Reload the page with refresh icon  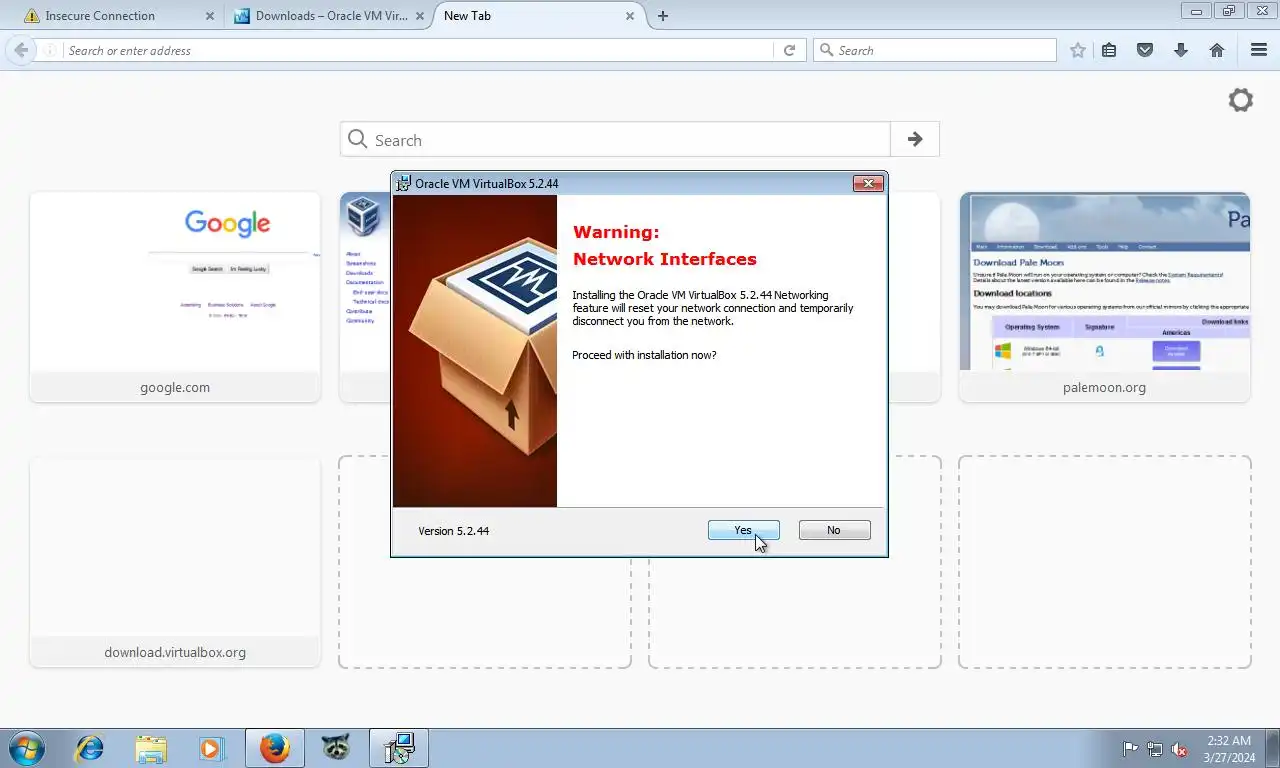pos(789,50)
